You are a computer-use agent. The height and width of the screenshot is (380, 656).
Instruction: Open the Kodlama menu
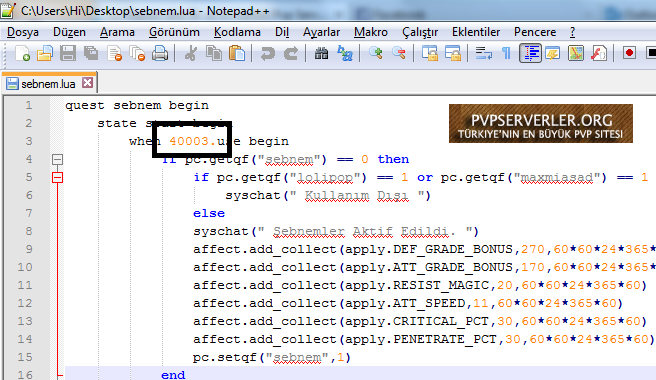(237, 32)
